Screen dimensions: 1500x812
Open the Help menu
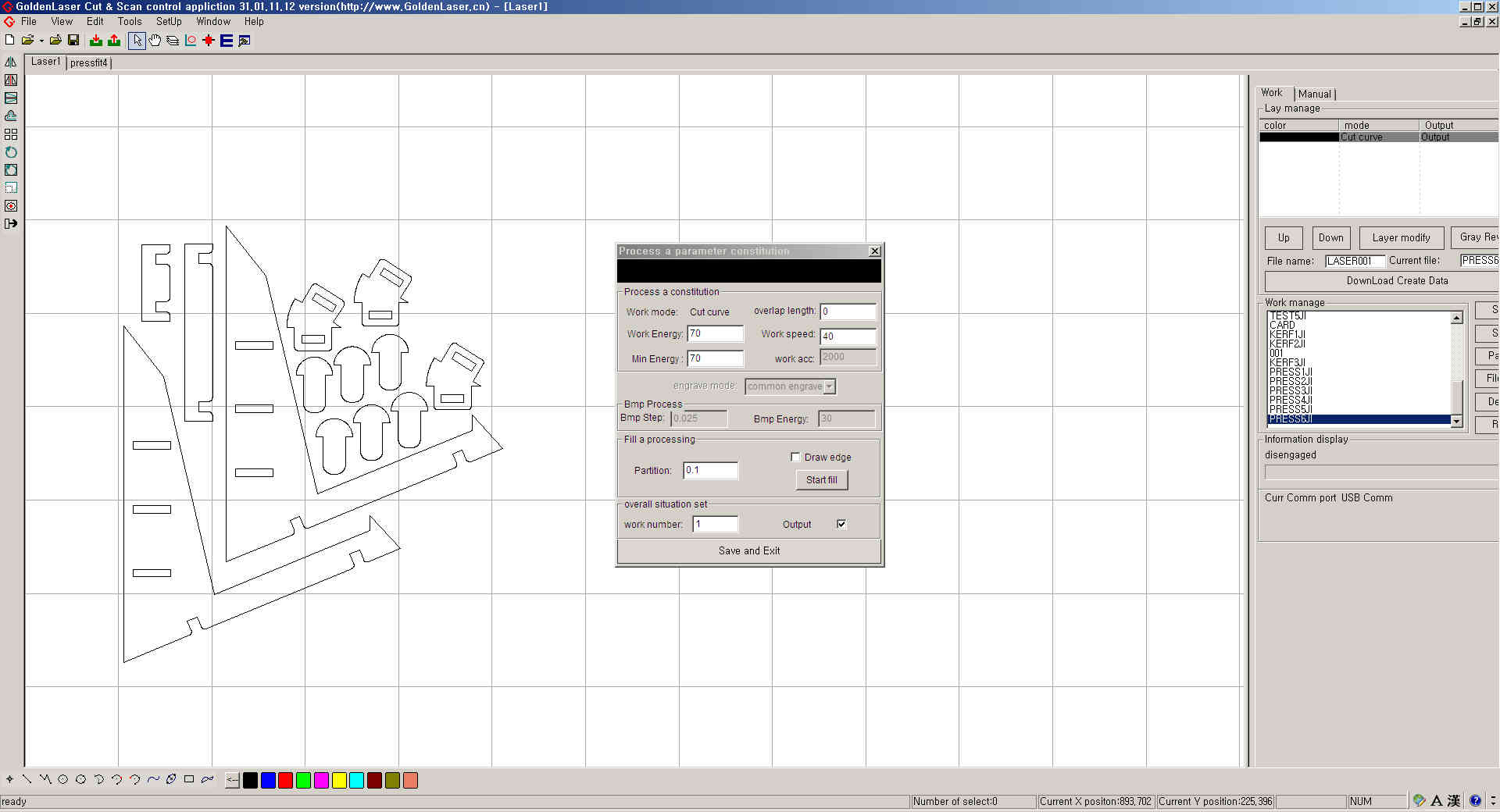[254, 21]
